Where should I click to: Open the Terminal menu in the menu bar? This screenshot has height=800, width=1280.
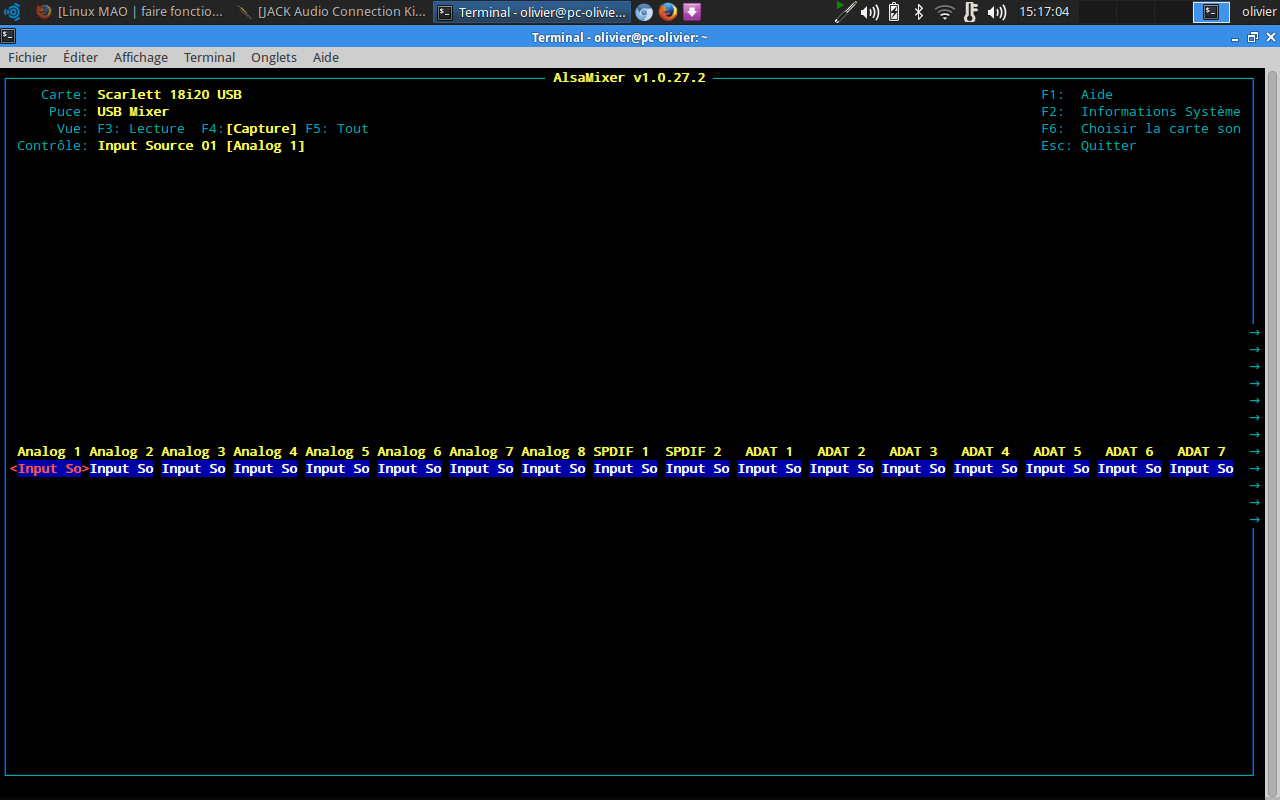pos(210,57)
